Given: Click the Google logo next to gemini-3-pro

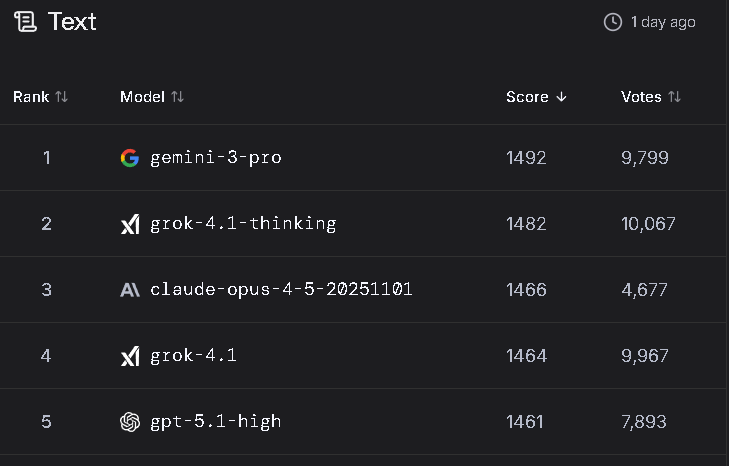Looking at the screenshot, I should coord(130,158).
